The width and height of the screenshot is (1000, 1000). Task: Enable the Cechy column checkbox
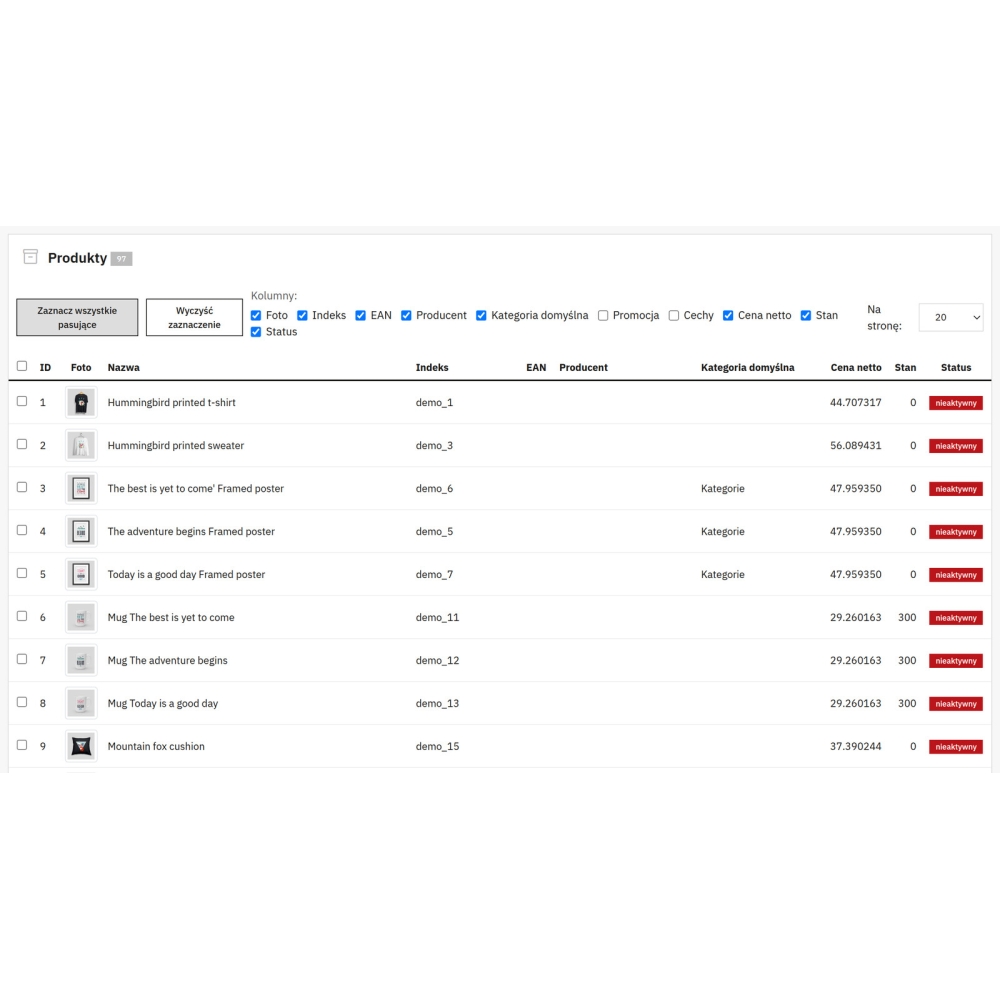[x=673, y=316]
